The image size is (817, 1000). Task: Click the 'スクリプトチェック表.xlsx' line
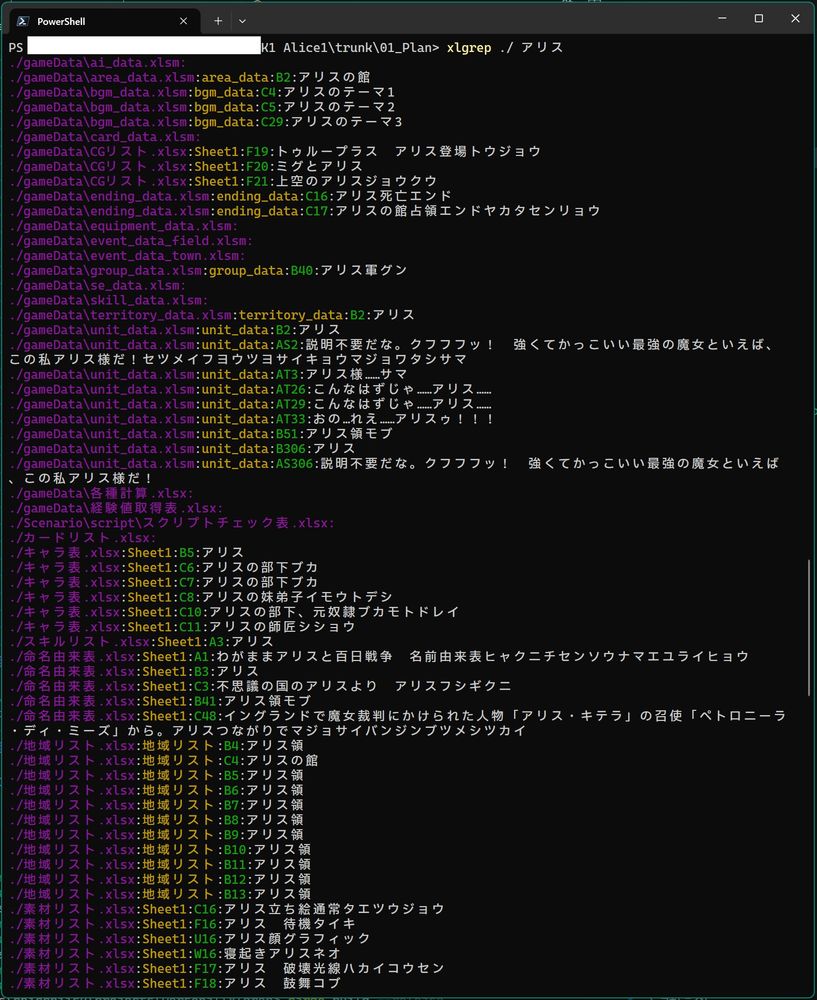tap(172, 522)
